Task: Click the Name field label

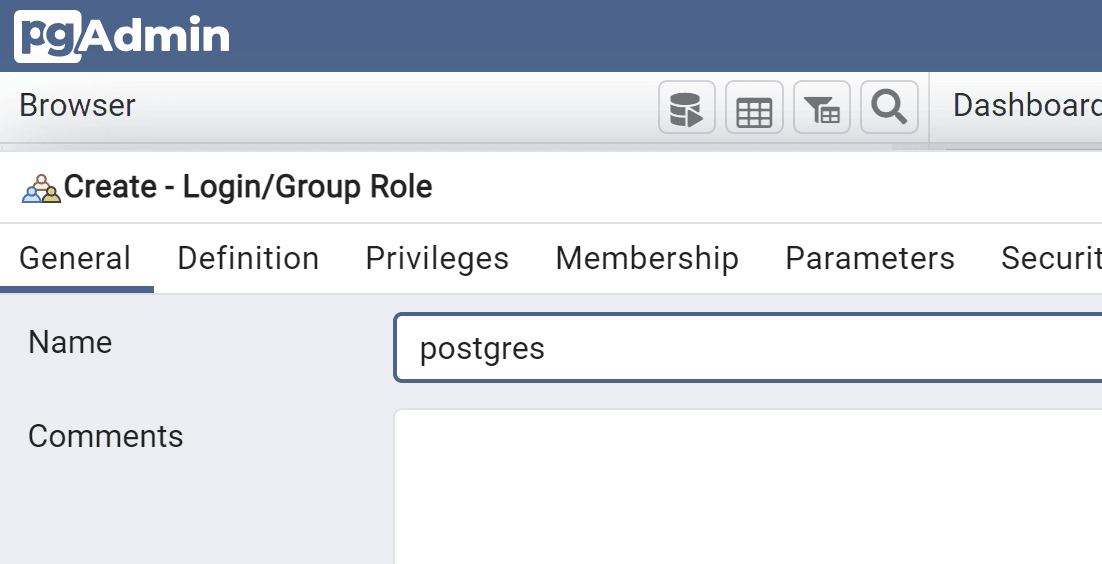Action: (70, 343)
